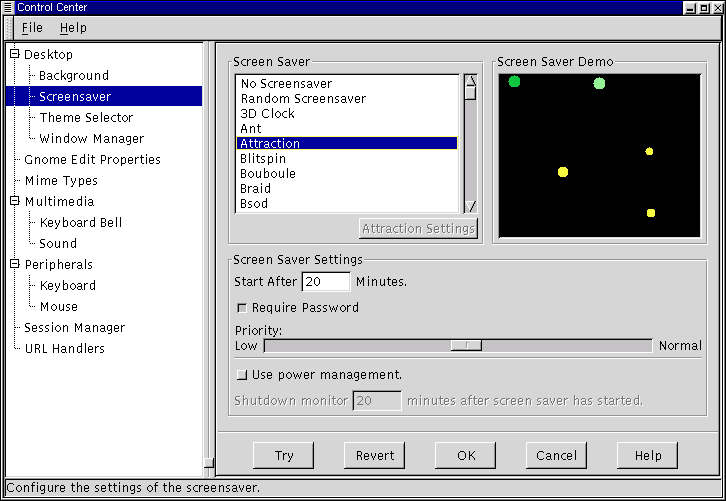
Task: Confirm settings with the OK button
Action: click(x=466, y=455)
